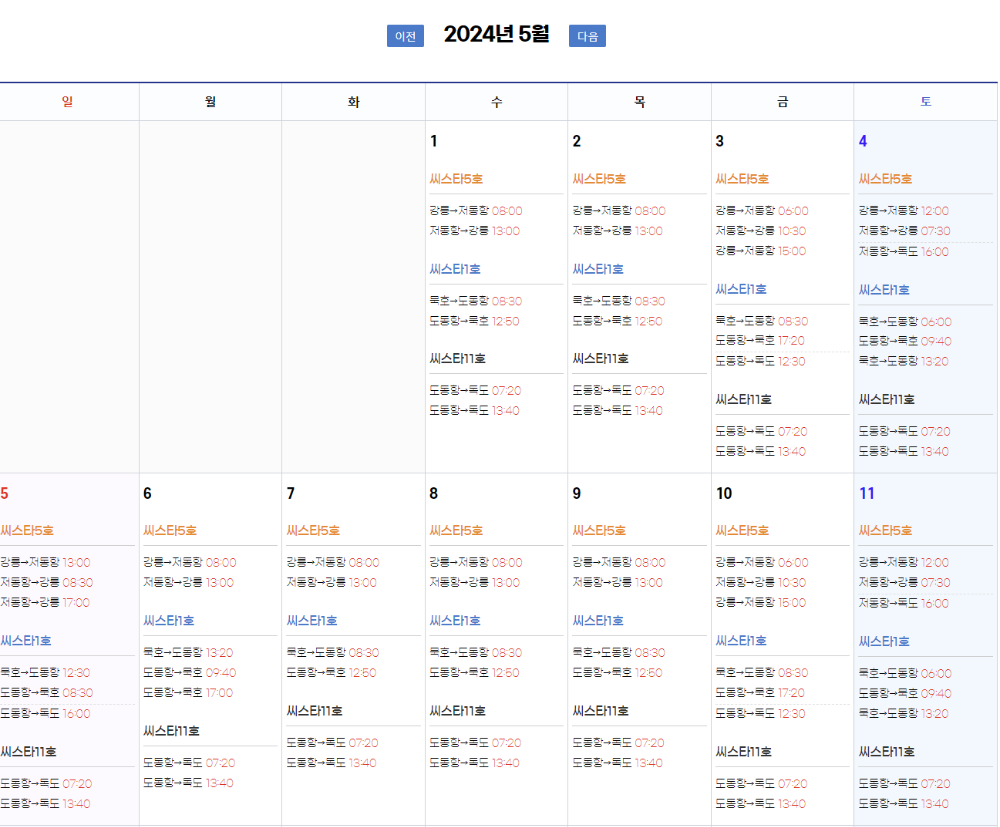Image resolution: width=1000 pixels, height=827 pixels.
Task: Select 묵호→도동항 13:20 on May 11
Action: point(904,714)
